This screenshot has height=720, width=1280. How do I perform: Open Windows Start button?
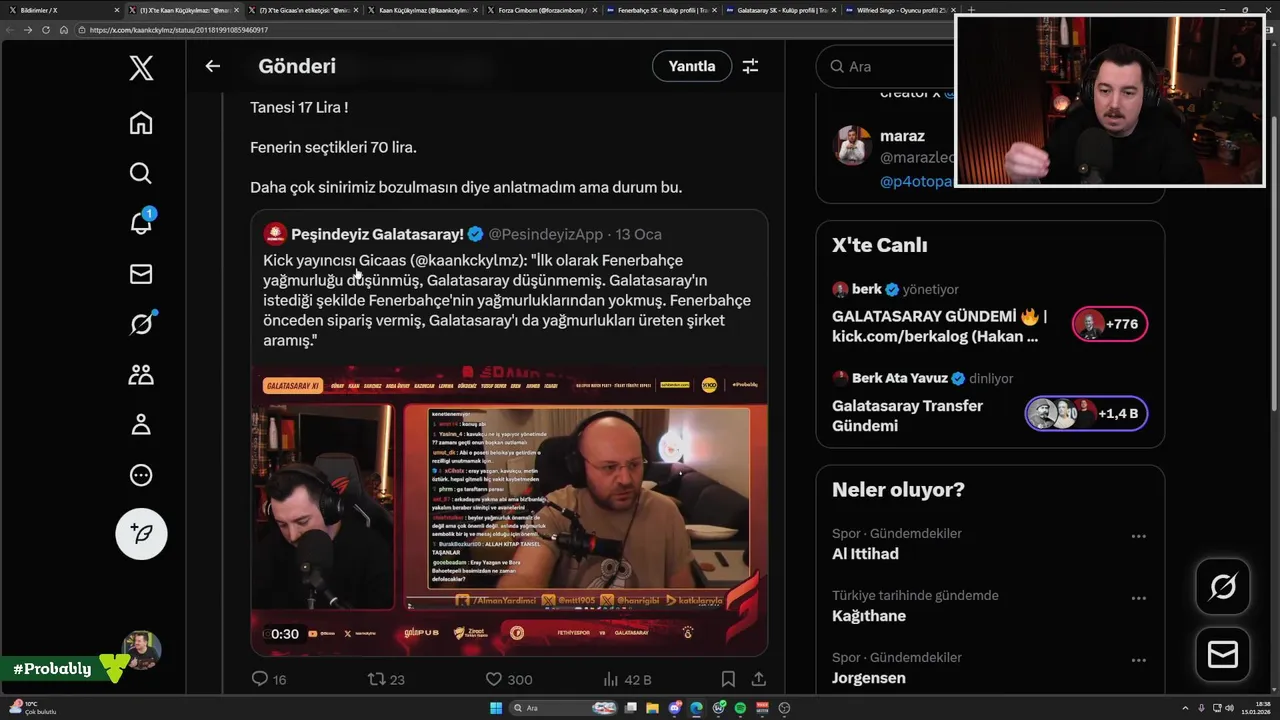(495, 708)
